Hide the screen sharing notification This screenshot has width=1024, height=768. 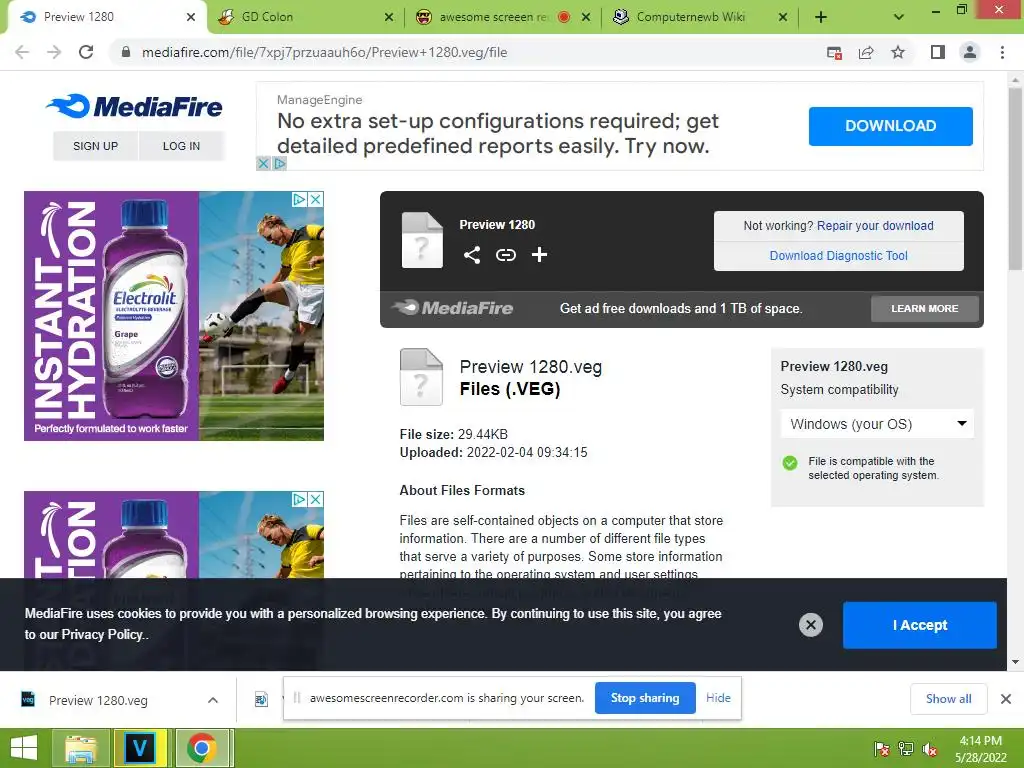(x=718, y=698)
